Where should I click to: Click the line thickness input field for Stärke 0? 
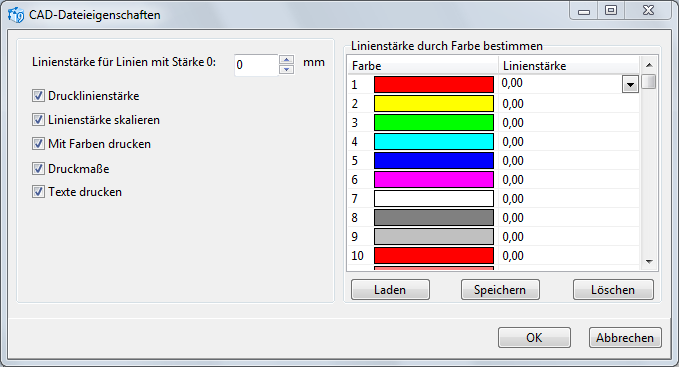[256, 65]
